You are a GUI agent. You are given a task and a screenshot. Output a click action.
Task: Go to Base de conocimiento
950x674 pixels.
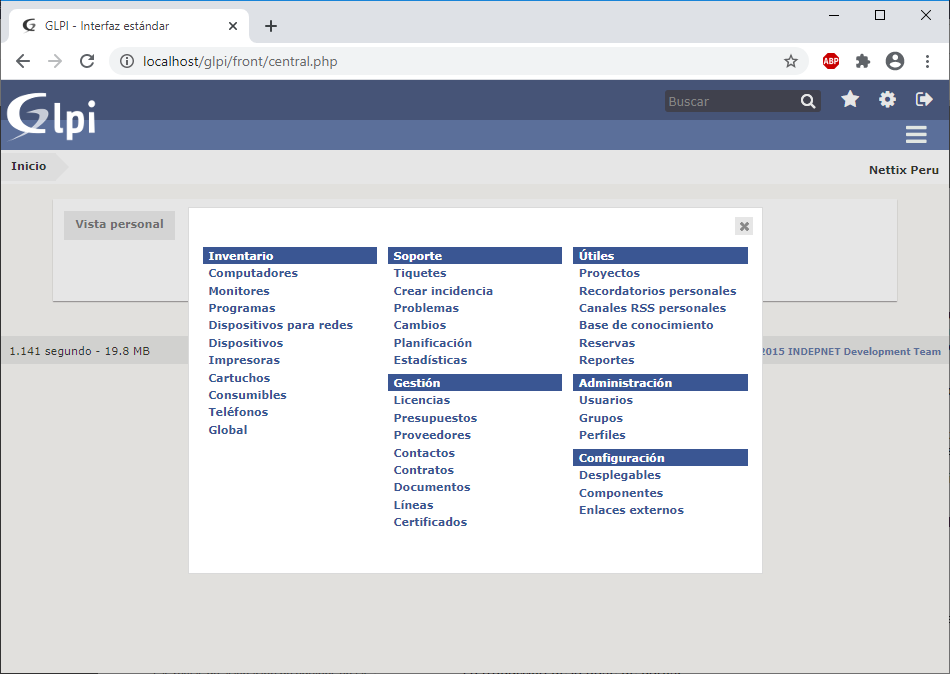(646, 325)
